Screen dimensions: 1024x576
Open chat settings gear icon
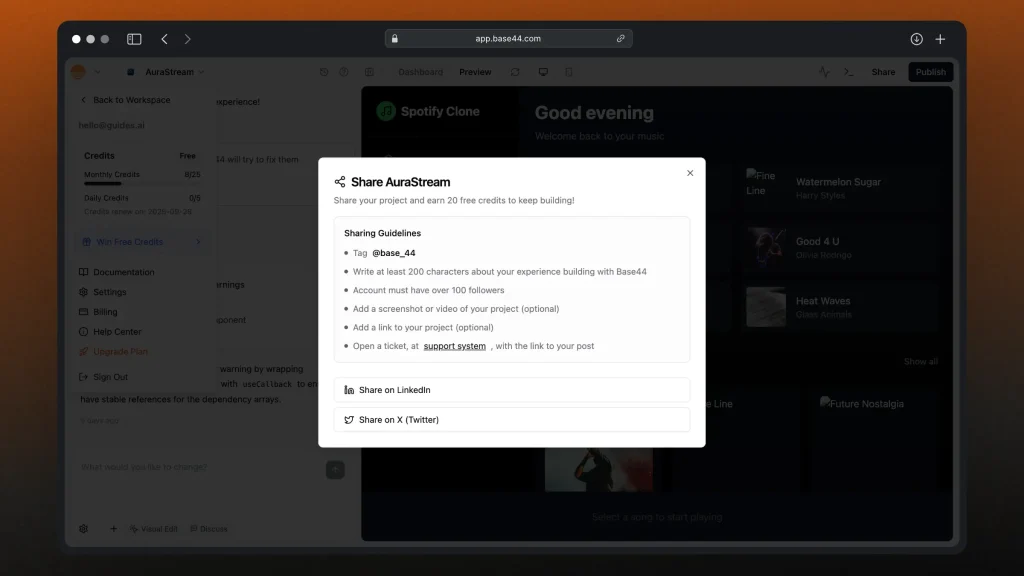coord(84,529)
